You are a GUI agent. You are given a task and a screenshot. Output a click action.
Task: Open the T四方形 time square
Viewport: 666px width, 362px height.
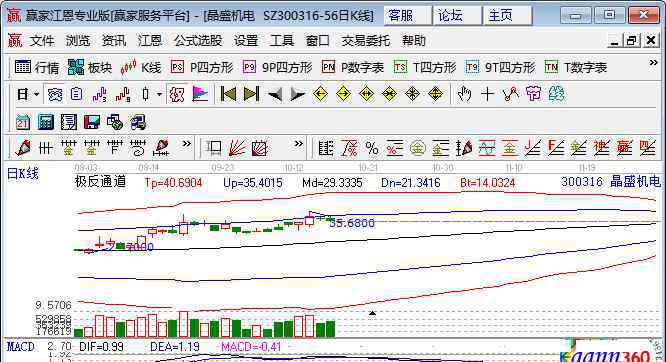[x=425, y=67]
